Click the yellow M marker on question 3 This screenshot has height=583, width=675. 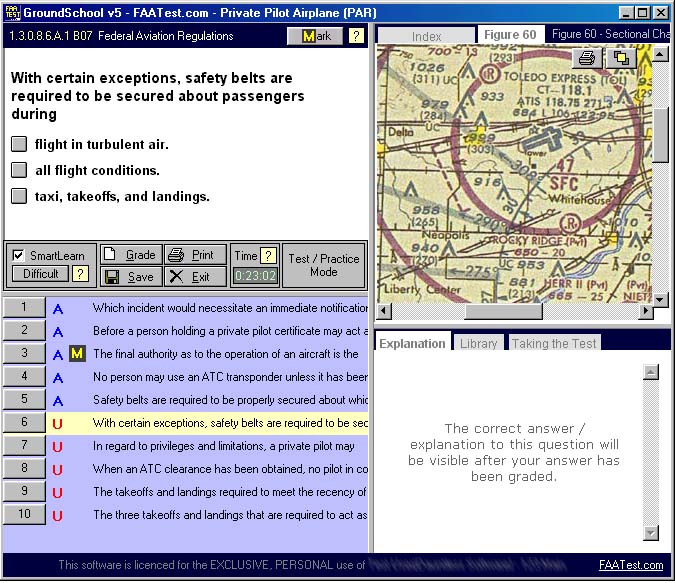point(77,354)
